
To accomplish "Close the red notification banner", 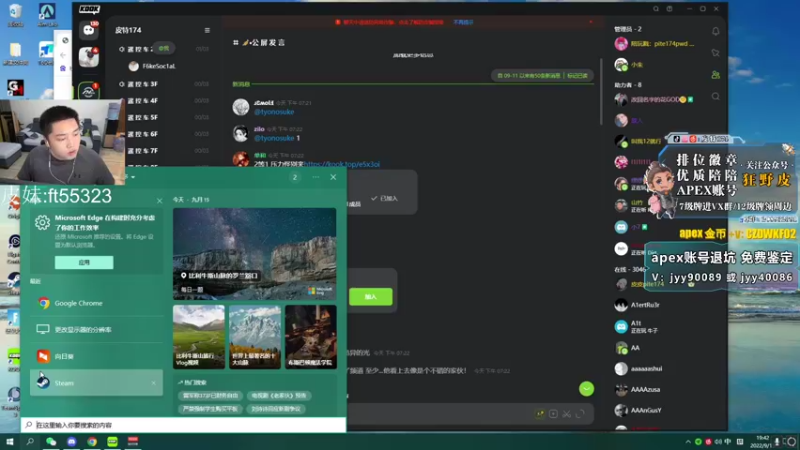I will (x=591, y=22).
